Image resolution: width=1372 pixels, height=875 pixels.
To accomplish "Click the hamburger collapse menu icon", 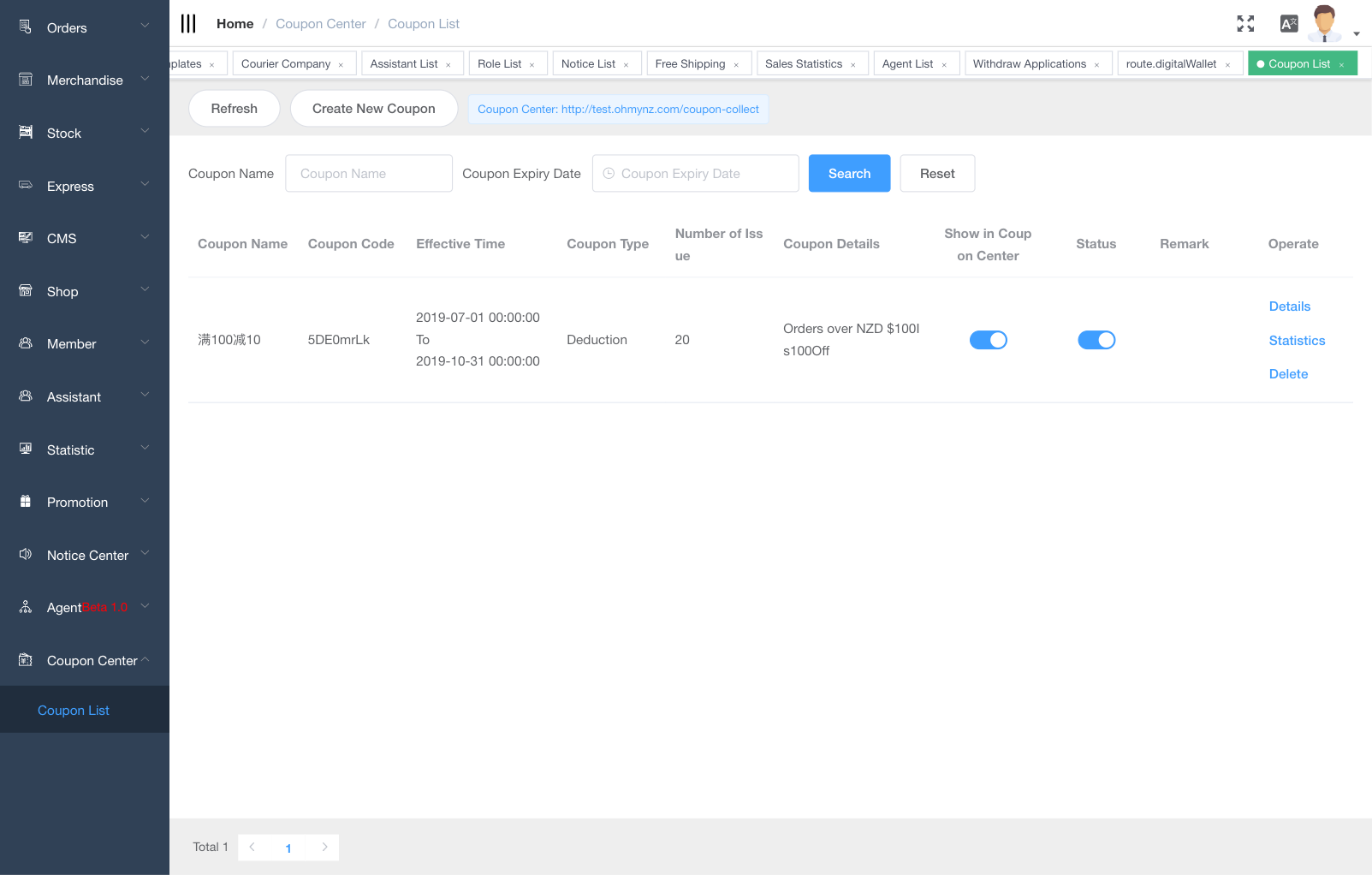I will point(188,23).
